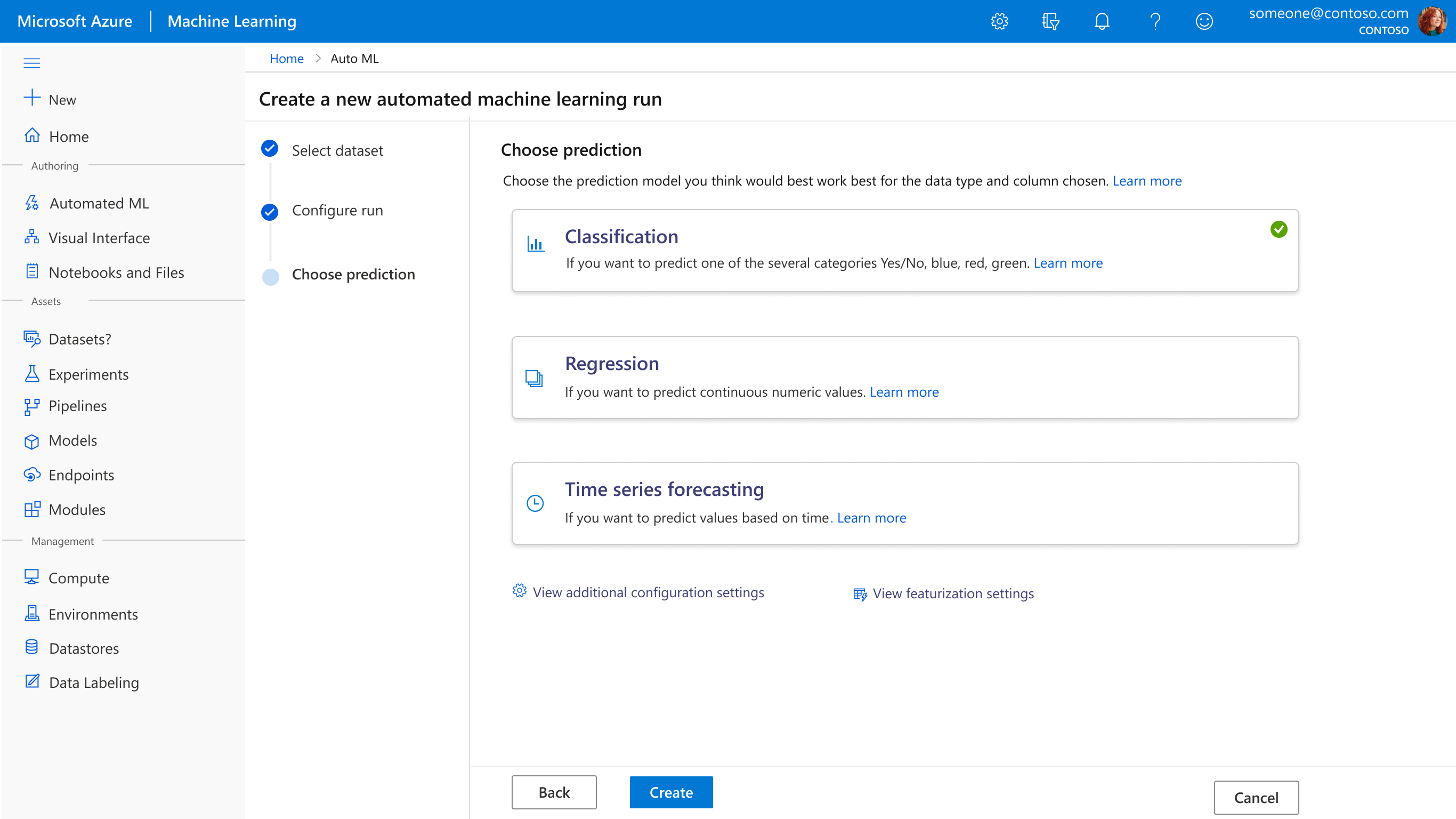Click the Endpoints cloud icon
Image resolution: width=1456 pixels, height=819 pixels.
coord(32,475)
